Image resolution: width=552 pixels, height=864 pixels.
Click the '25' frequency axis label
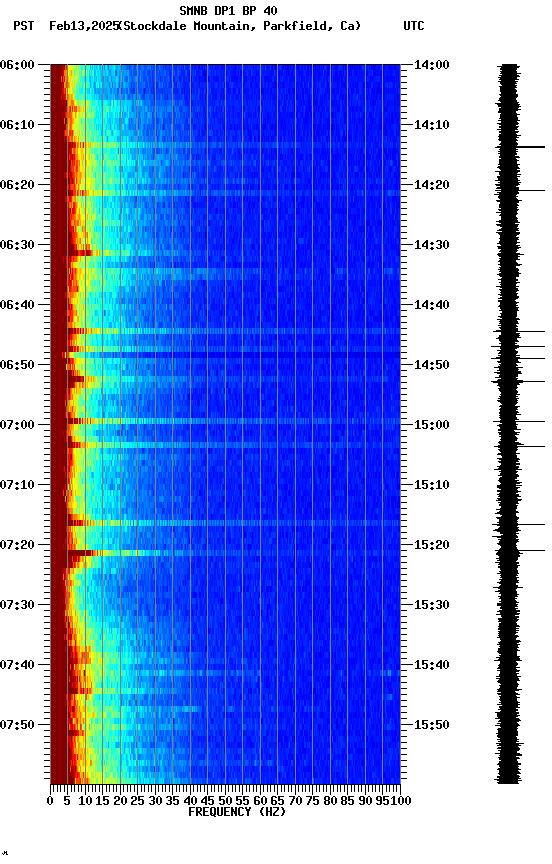[x=138, y=801]
